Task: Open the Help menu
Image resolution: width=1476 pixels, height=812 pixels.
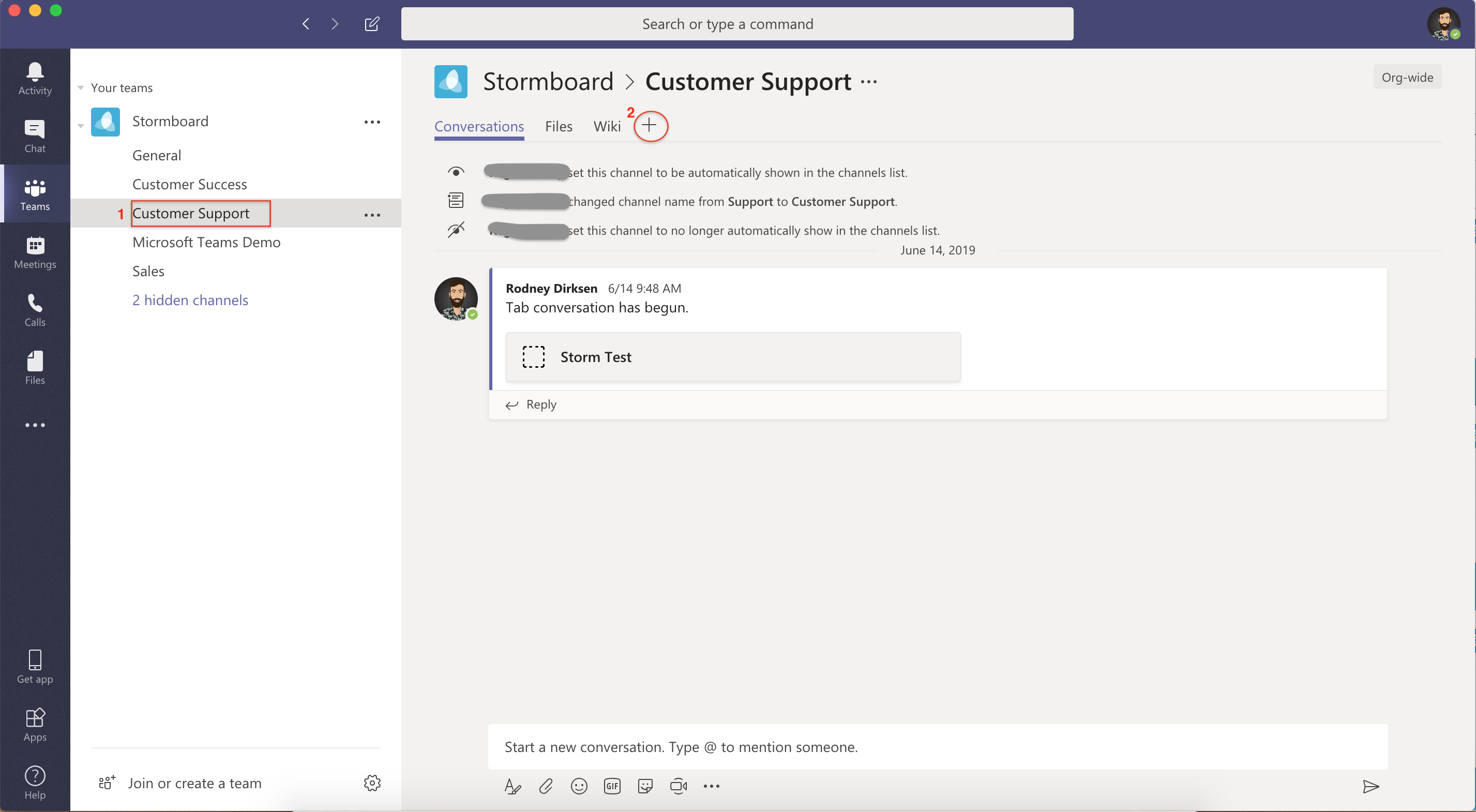Action: 35,783
